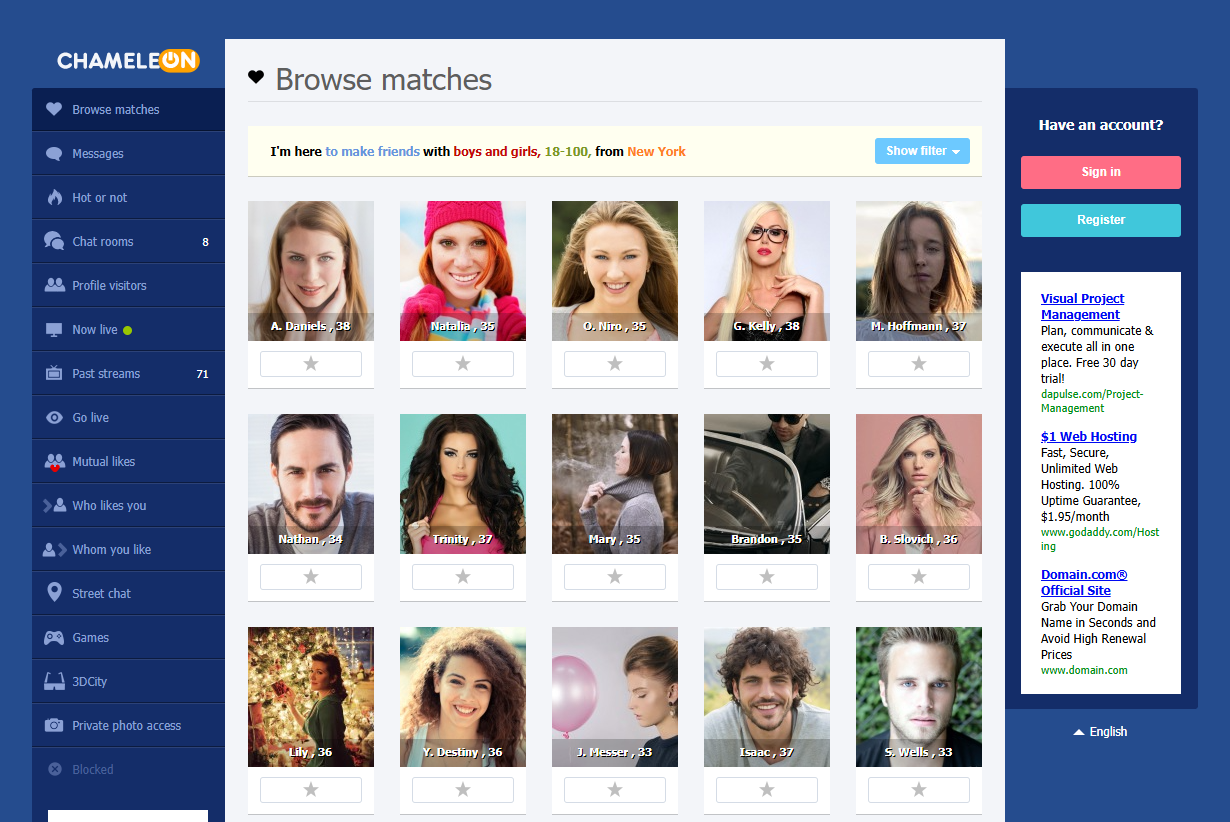
Task: Toggle favorite star under S. Wells
Action: pyautogui.click(x=919, y=790)
